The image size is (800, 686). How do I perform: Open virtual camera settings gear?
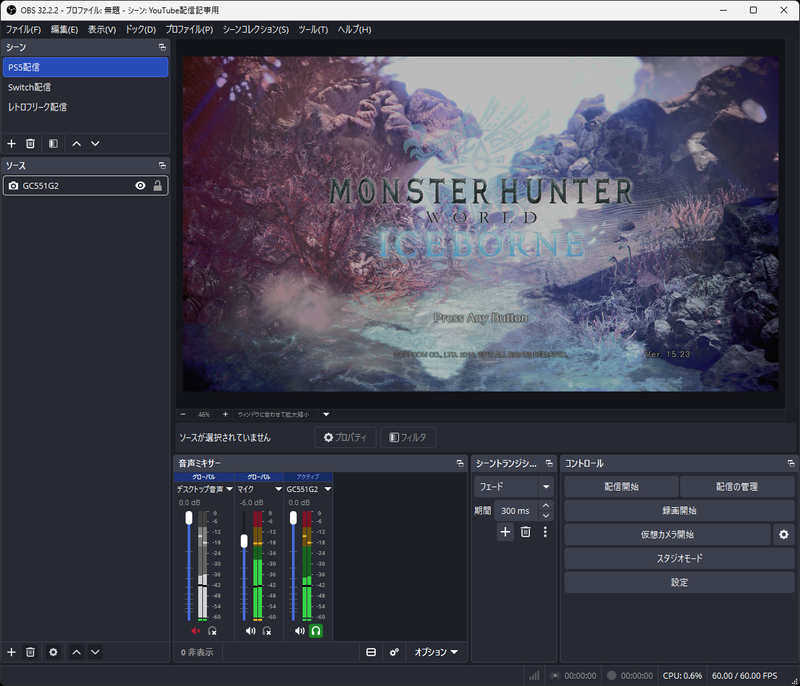784,535
